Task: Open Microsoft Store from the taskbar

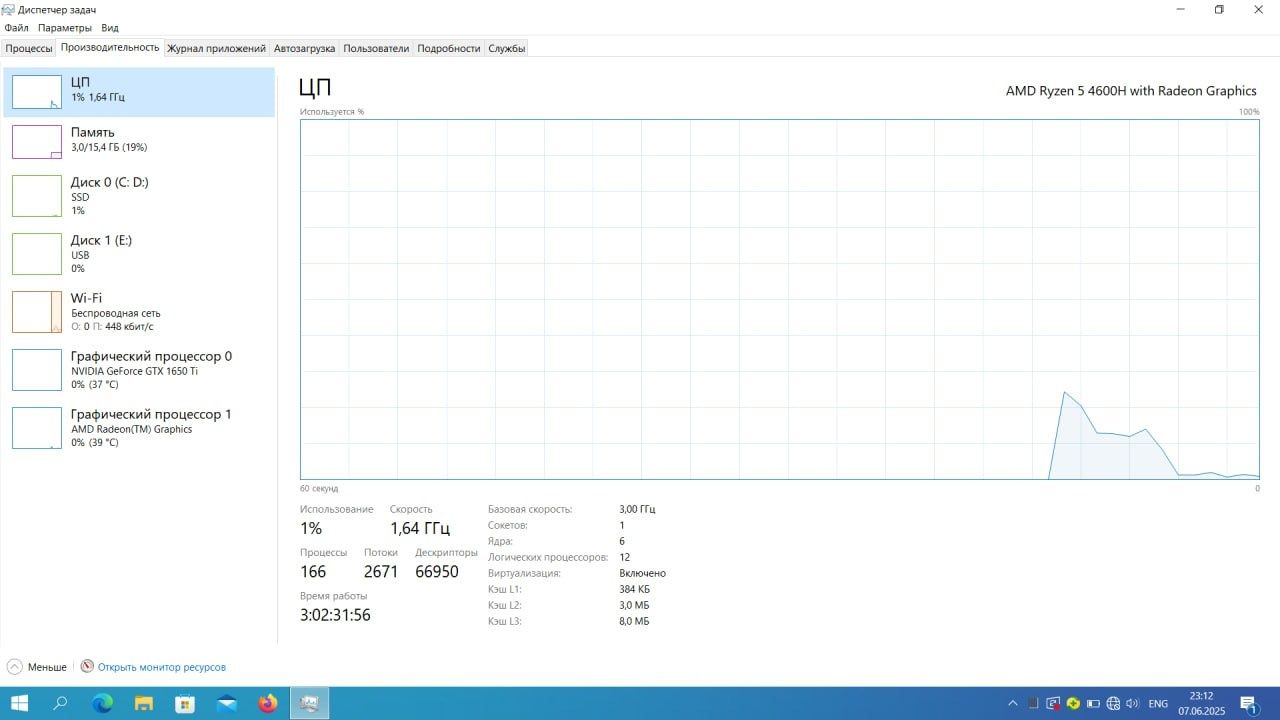Action: [185, 704]
